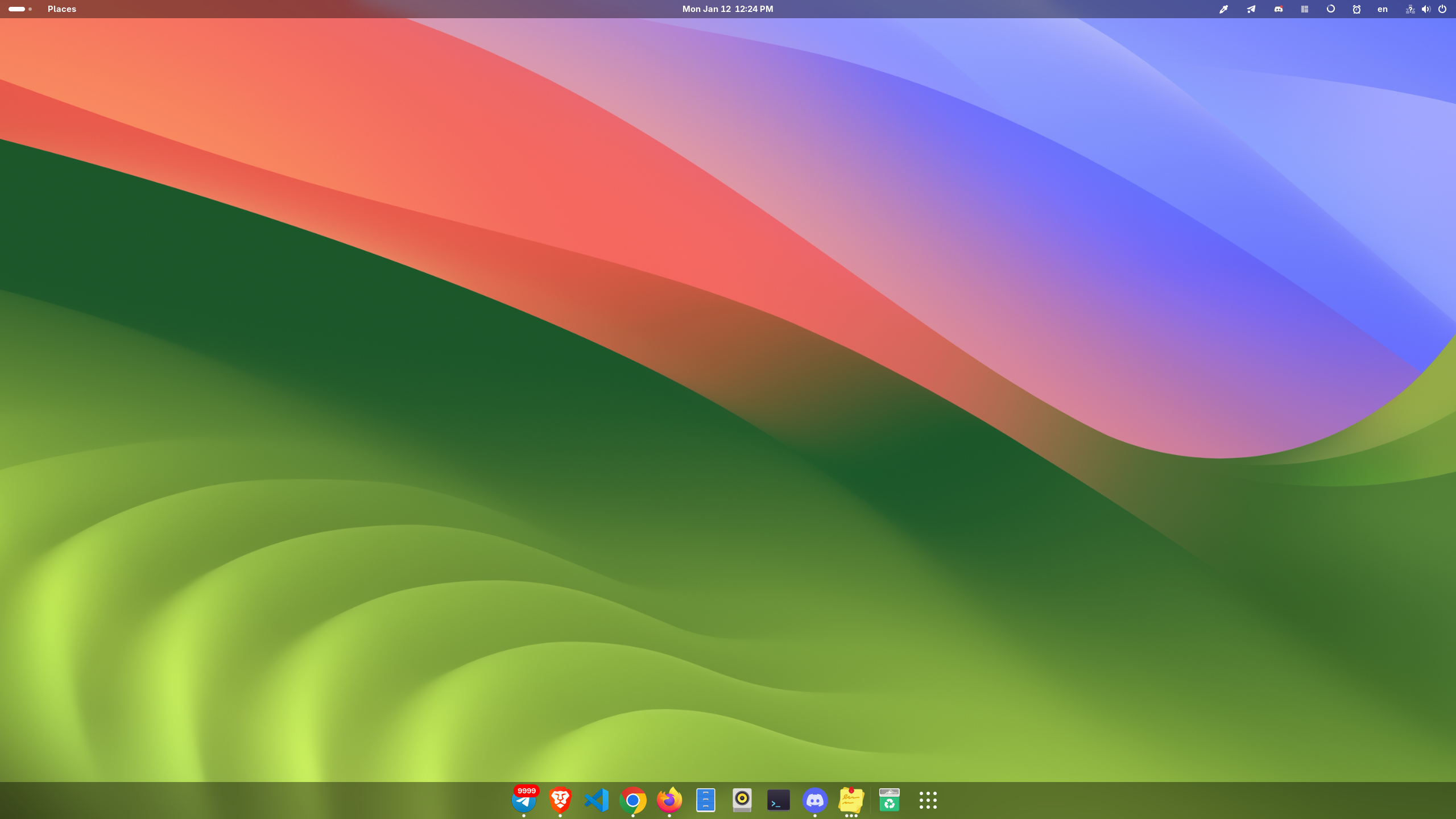
Task: Open the Terminal from the dock
Action: click(779, 800)
